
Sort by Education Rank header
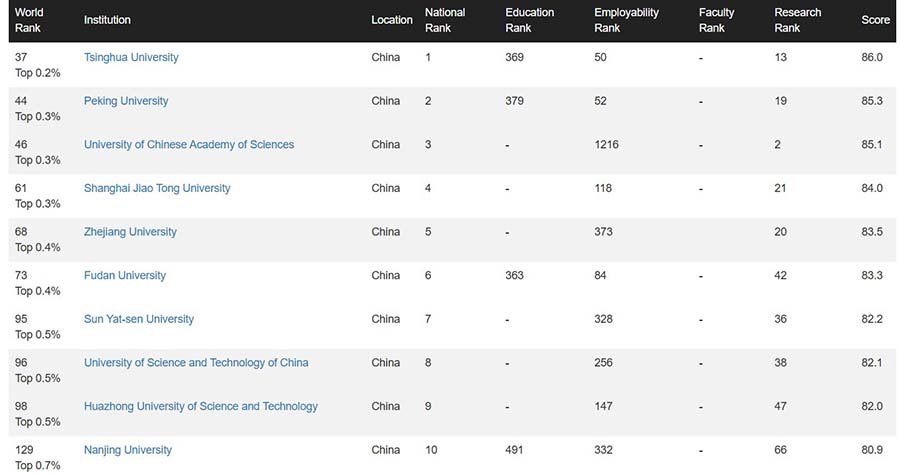[529, 20]
